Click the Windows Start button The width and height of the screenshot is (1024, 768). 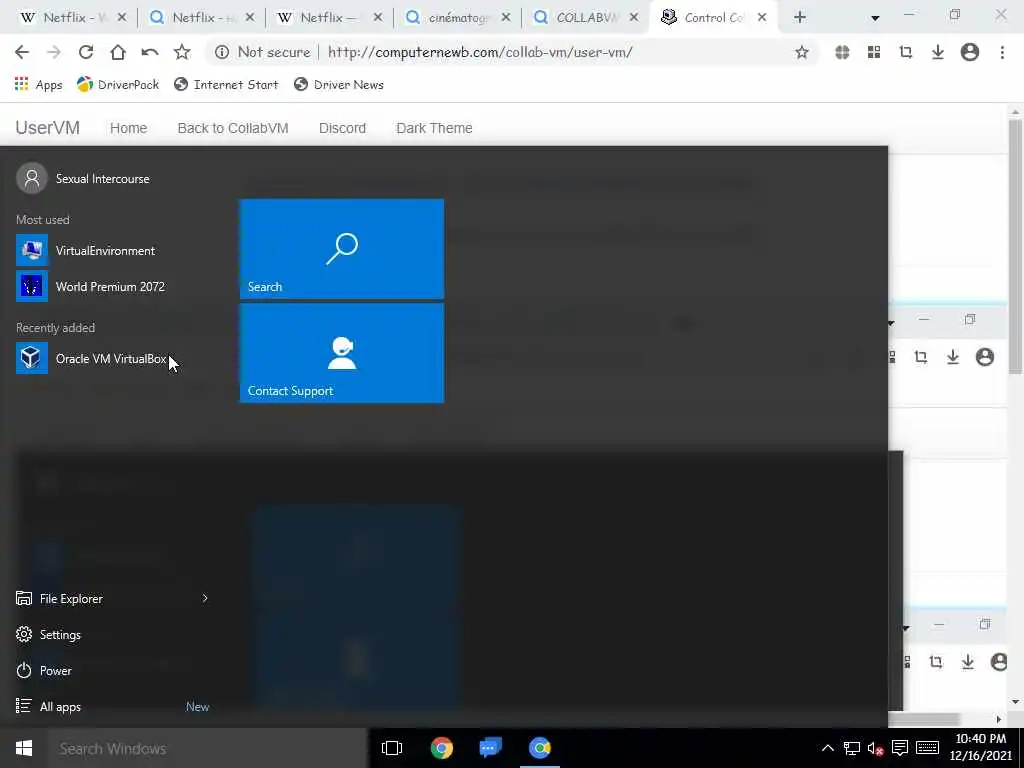click(24, 748)
